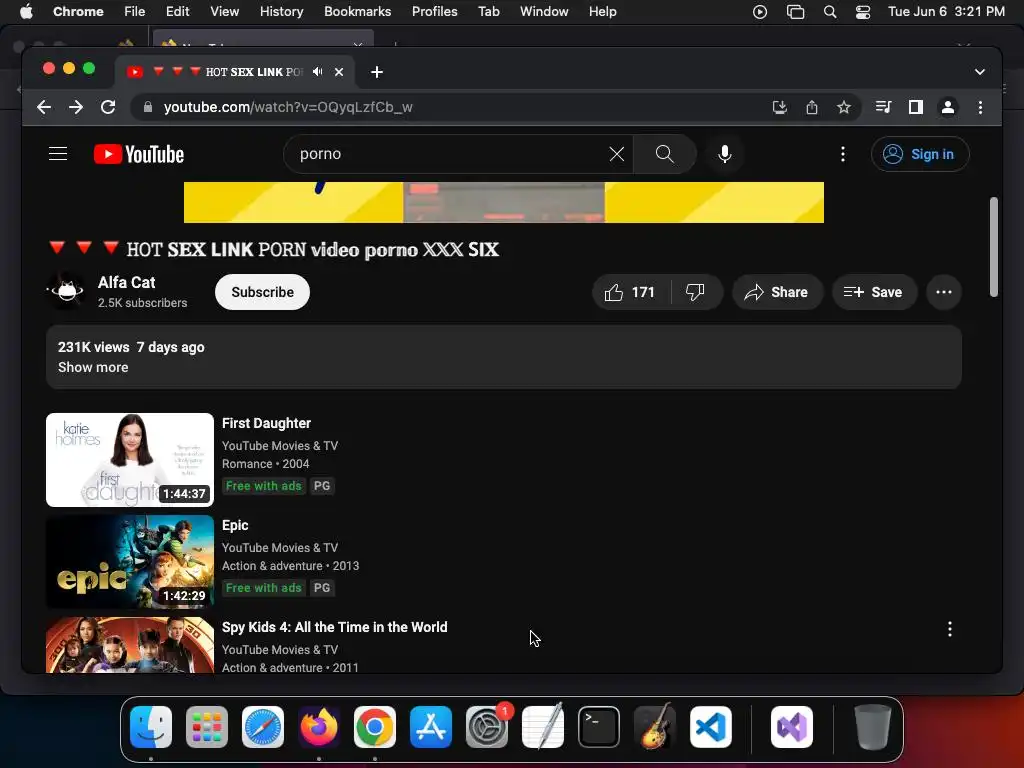Open the File menu

135,12
